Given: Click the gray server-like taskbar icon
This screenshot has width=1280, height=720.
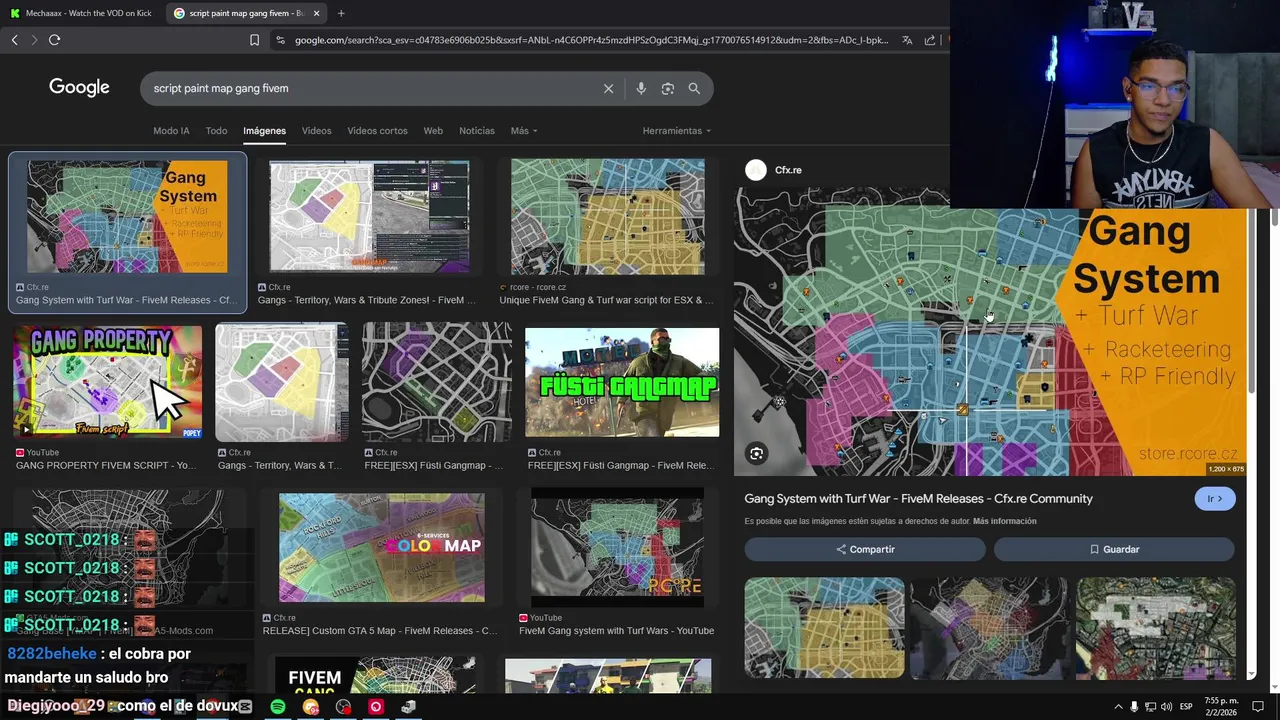Looking at the screenshot, I should tap(408, 706).
